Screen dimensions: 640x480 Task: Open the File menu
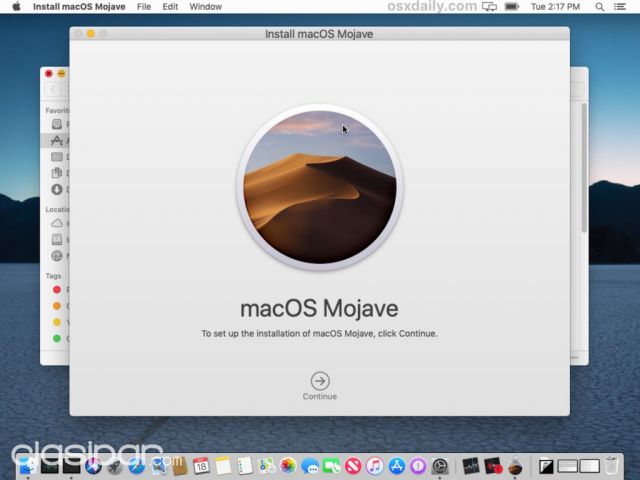[144, 7]
